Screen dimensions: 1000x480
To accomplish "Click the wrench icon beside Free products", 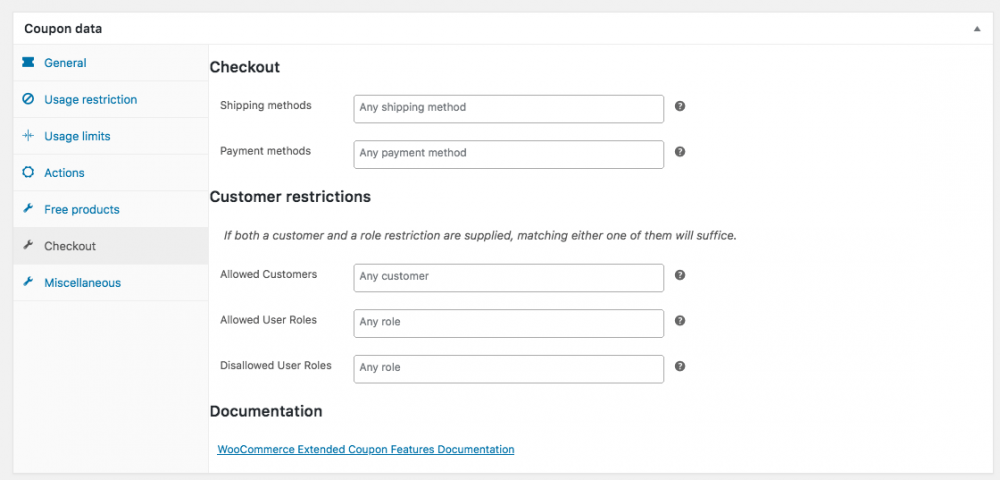I will tap(28, 210).
